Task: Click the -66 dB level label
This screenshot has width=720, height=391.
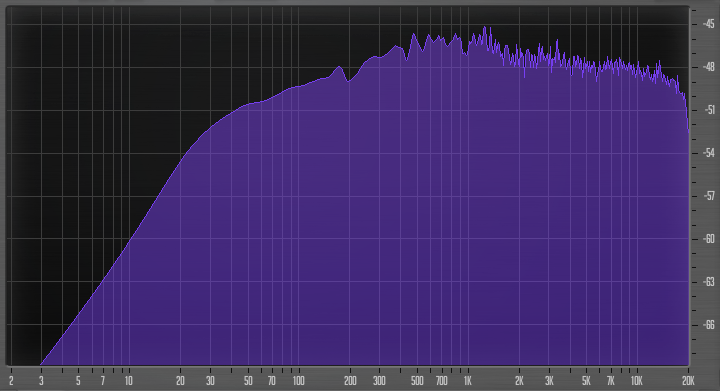Action: tap(709, 325)
